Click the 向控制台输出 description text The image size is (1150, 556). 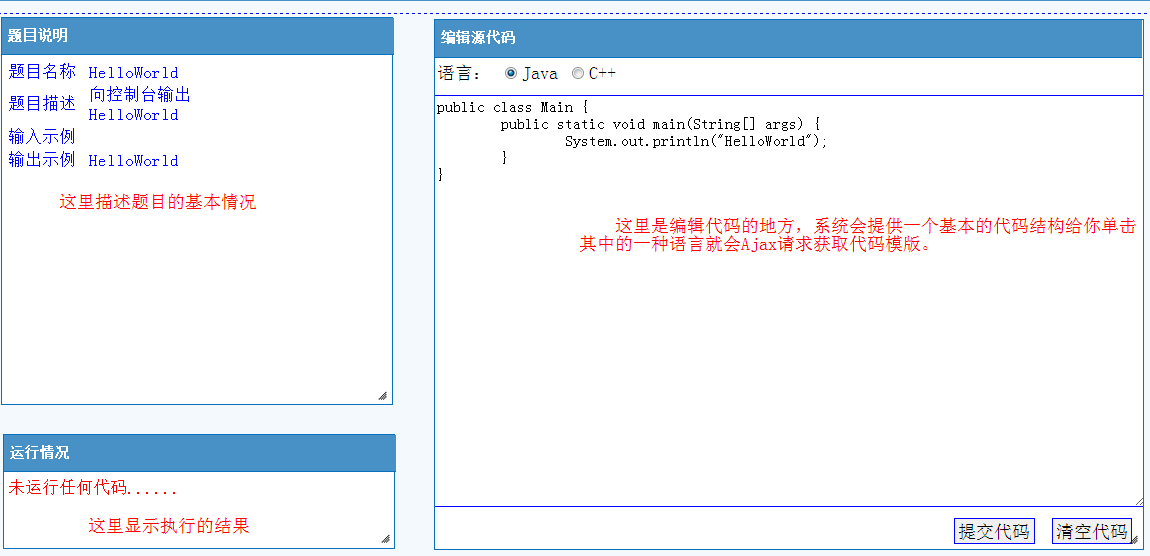(x=140, y=94)
